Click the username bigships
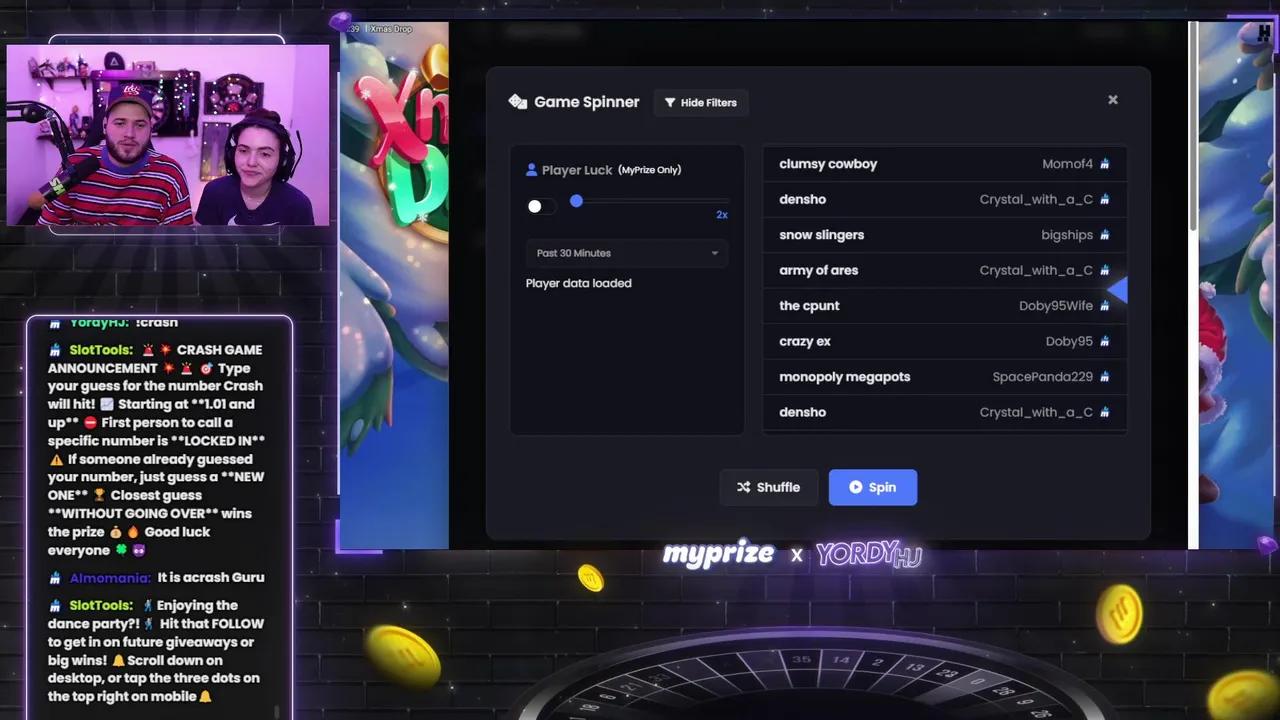Screen dimensions: 1280x720 pyautogui.click(x=1067, y=235)
